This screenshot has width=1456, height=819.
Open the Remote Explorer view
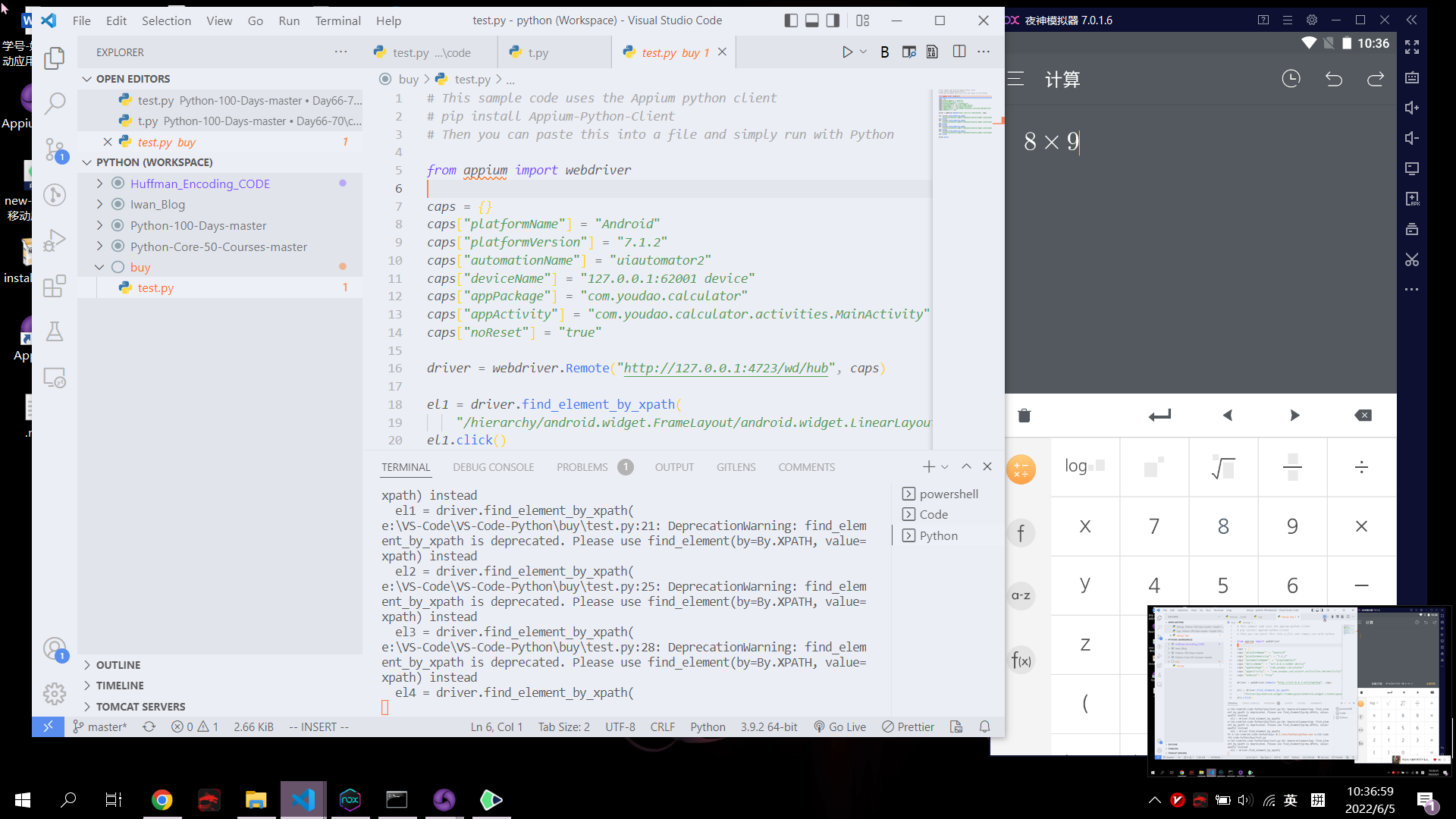click(x=55, y=377)
